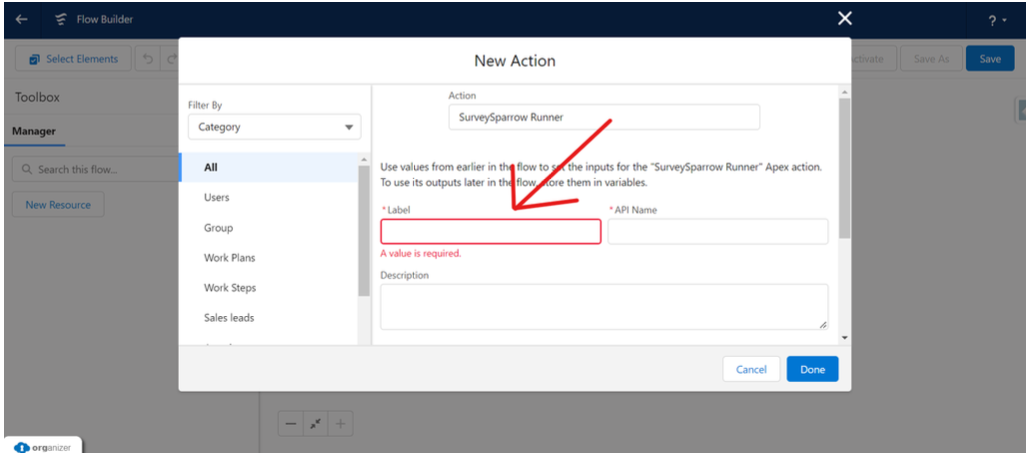Zoom in the canvas with plus icon
The width and height of the screenshot is (1026, 456).
(341, 424)
